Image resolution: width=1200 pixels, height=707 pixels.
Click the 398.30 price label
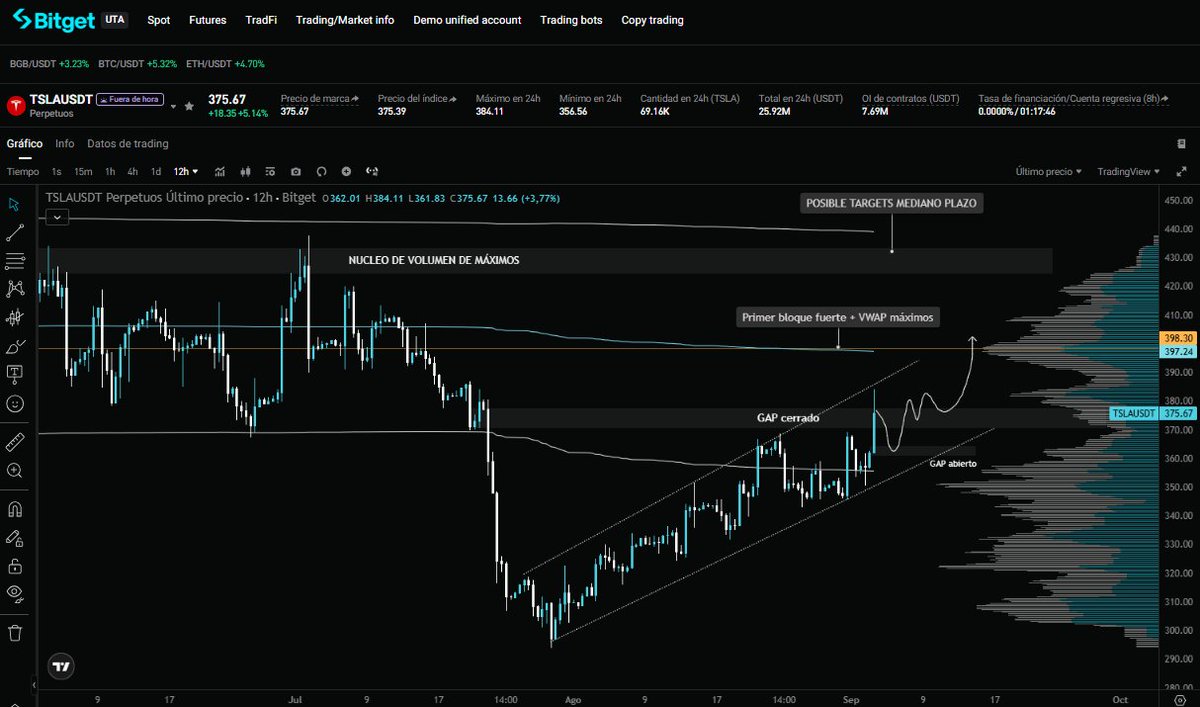1177,339
